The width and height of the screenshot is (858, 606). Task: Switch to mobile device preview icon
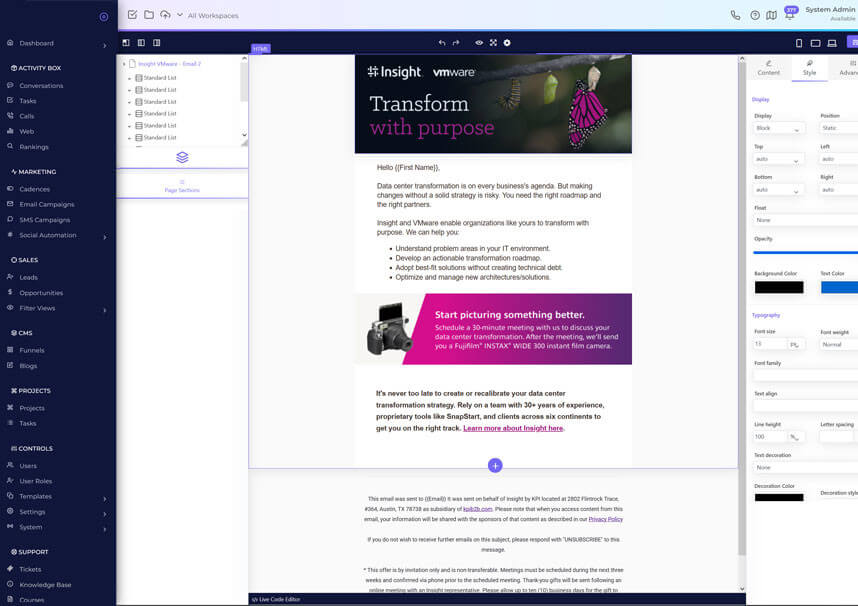point(799,43)
